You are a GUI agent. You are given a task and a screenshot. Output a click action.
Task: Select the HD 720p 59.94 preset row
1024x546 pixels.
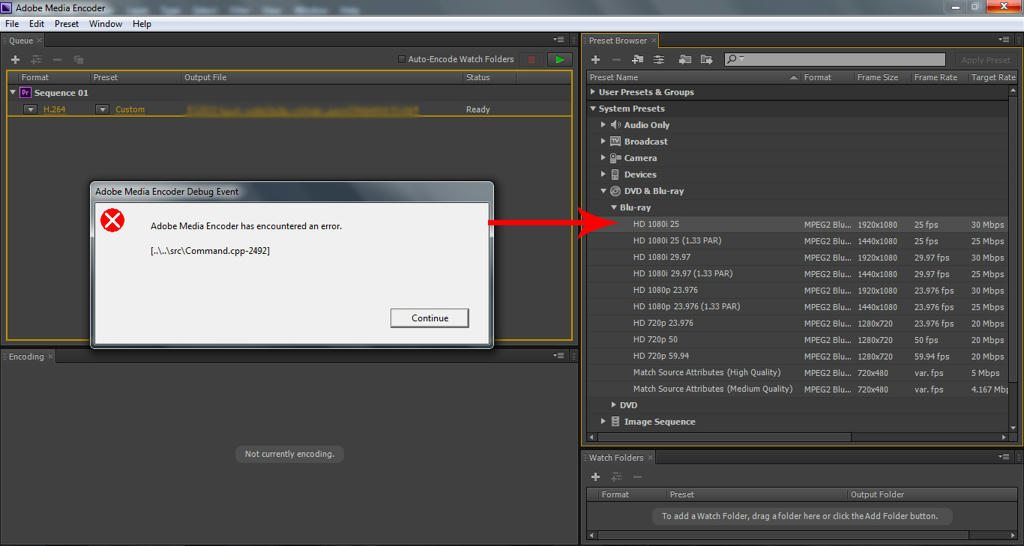[797, 356]
